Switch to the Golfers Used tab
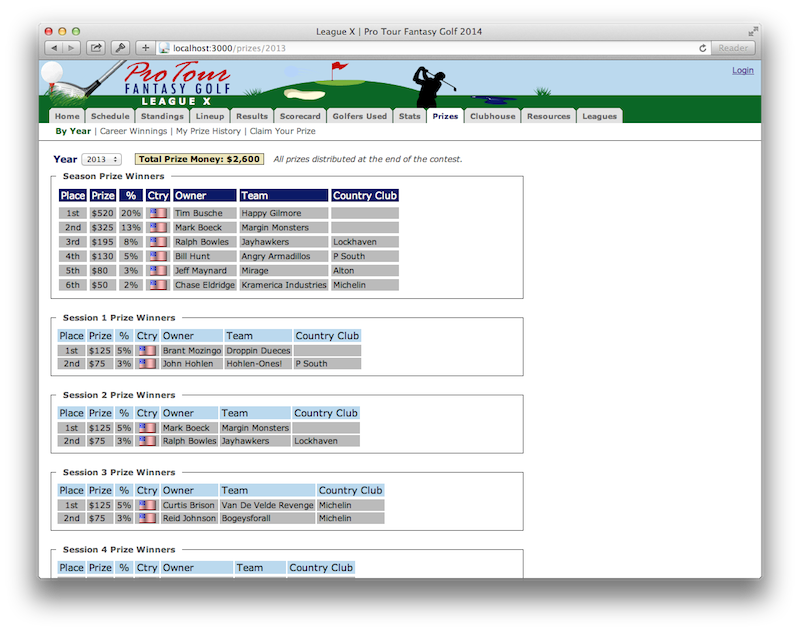The image size is (800, 632). coord(360,116)
